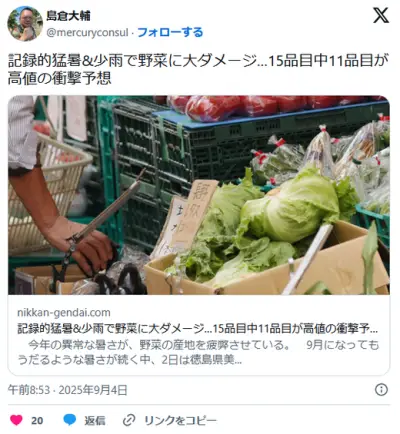
Task: Click the blue reply speech bubble icon
Action: (x=69, y=420)
